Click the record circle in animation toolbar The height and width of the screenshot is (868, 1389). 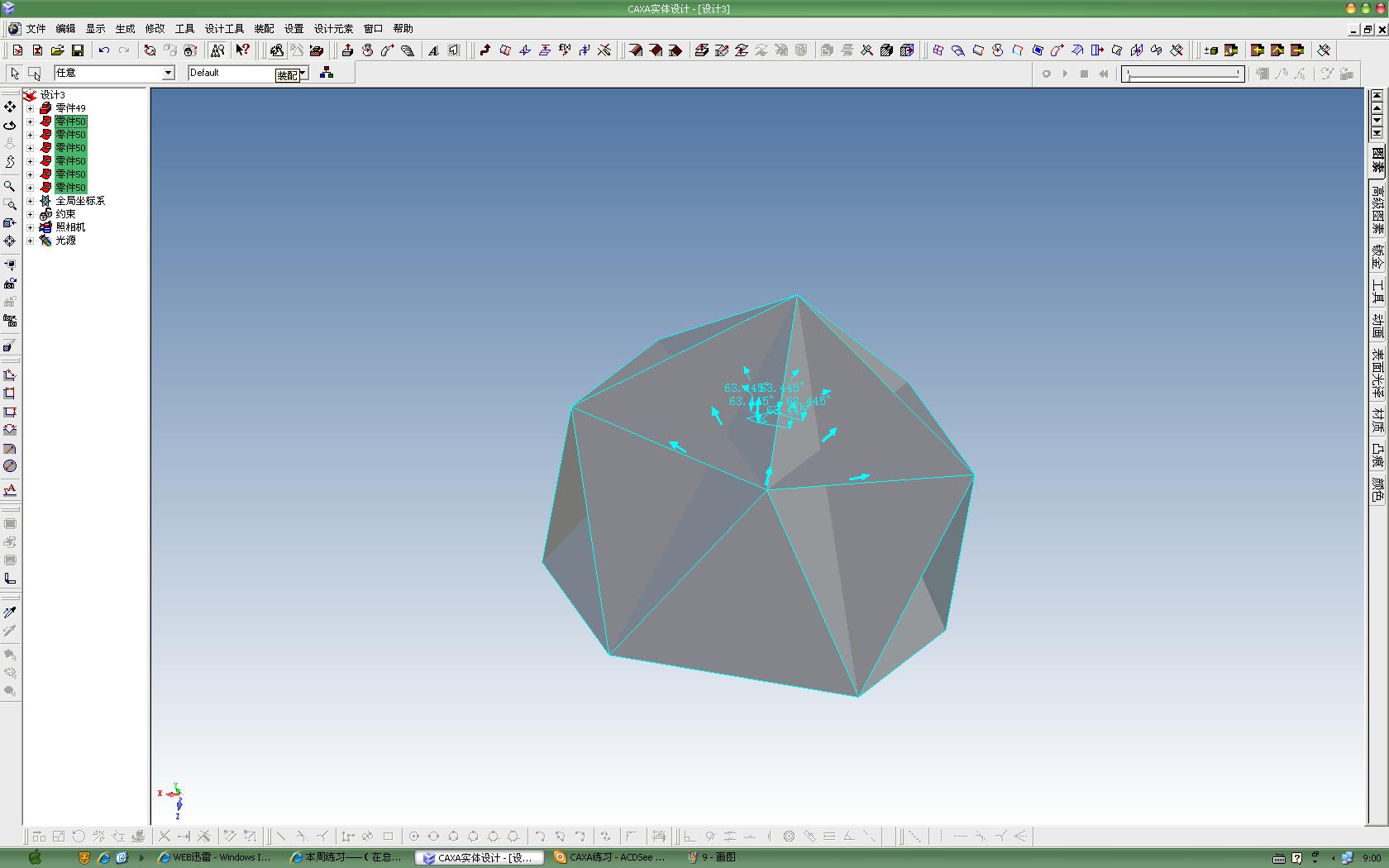tap(1046, 74)
